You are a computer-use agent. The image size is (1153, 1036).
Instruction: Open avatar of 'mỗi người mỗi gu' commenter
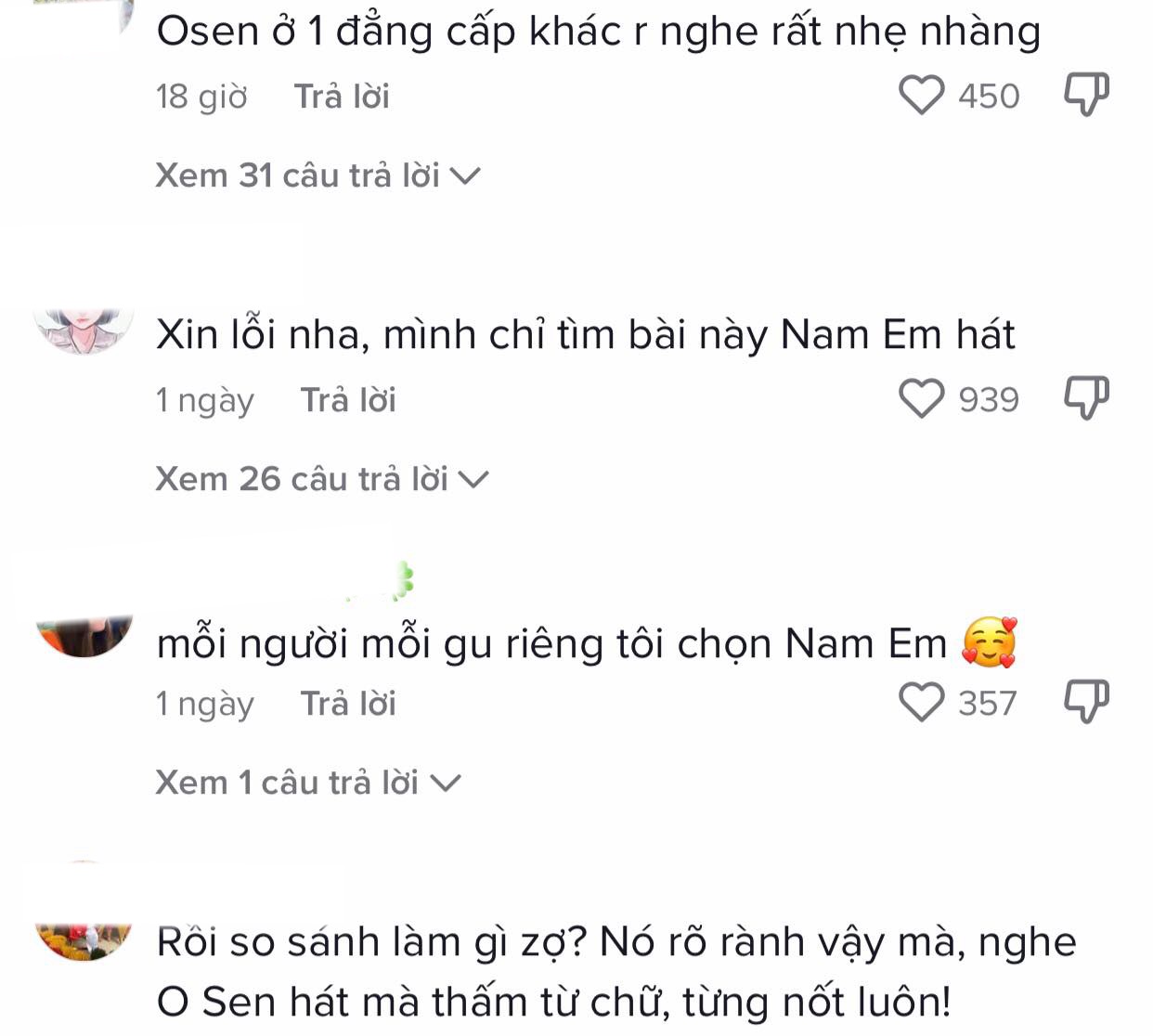pos(84,636)
